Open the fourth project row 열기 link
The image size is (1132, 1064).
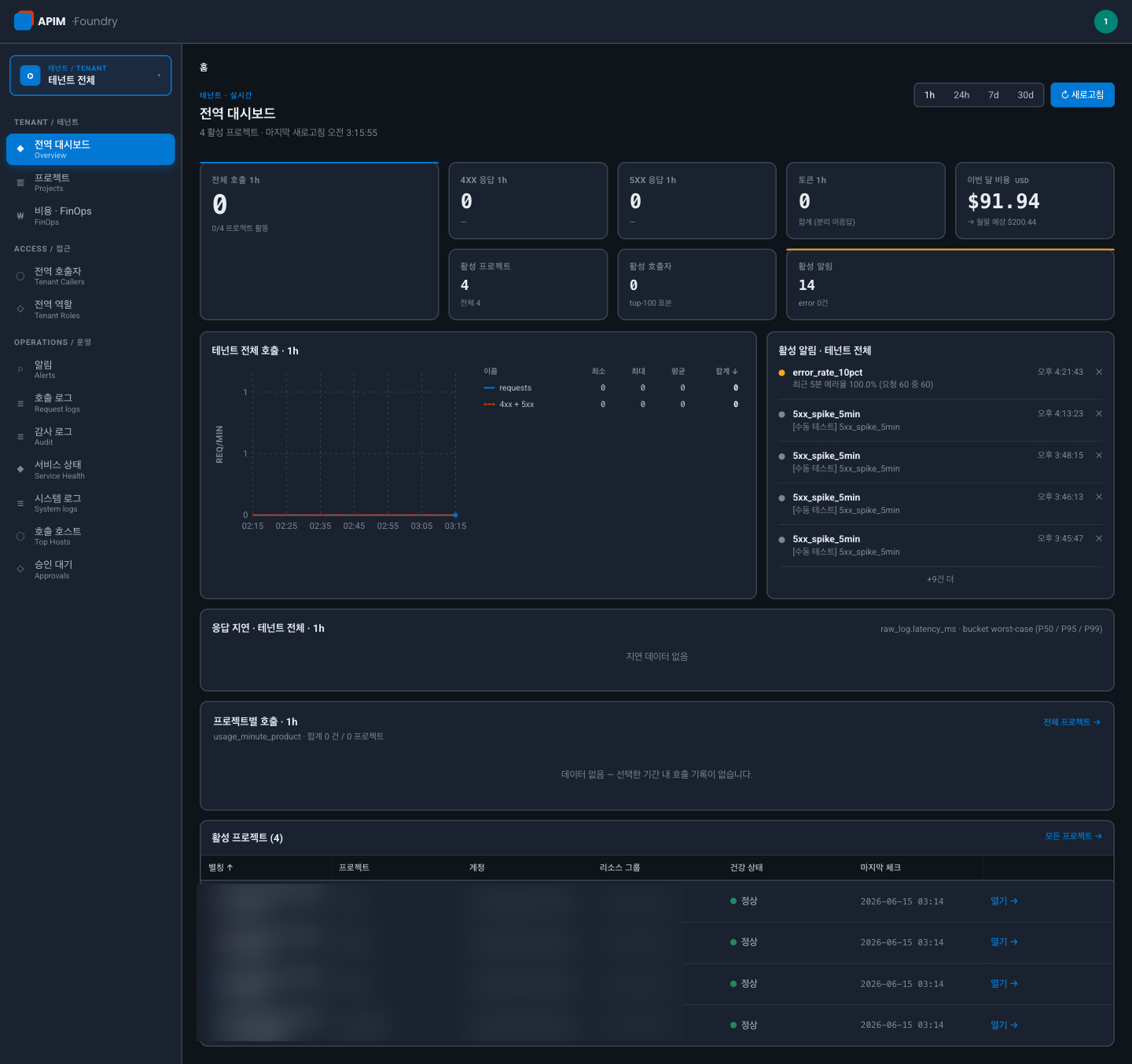coord(1004,1025)
